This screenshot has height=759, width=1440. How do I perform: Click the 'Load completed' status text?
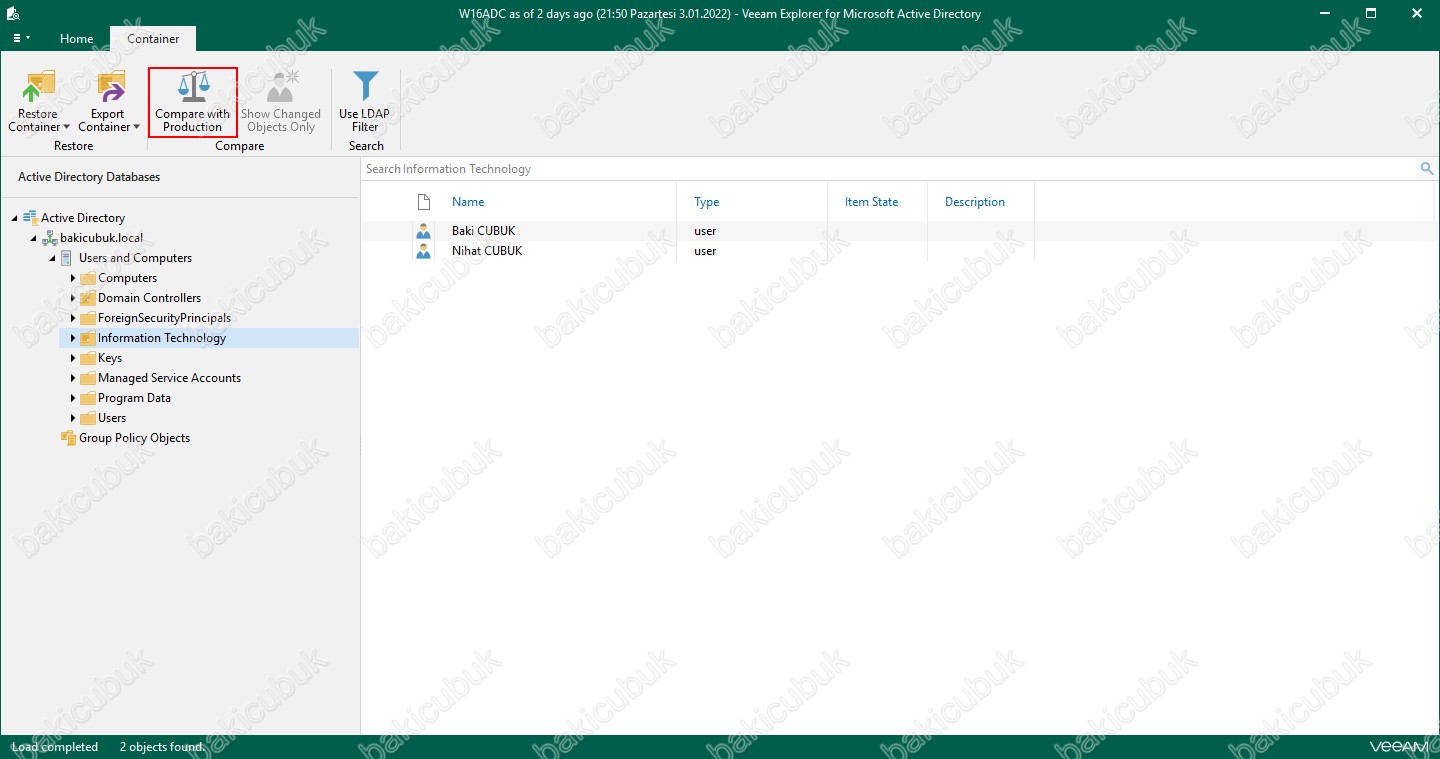pos(55,747)
